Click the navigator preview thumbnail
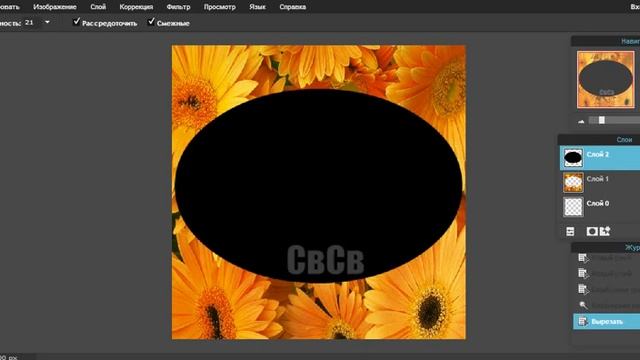640x360 pixels. pos(606,80)
